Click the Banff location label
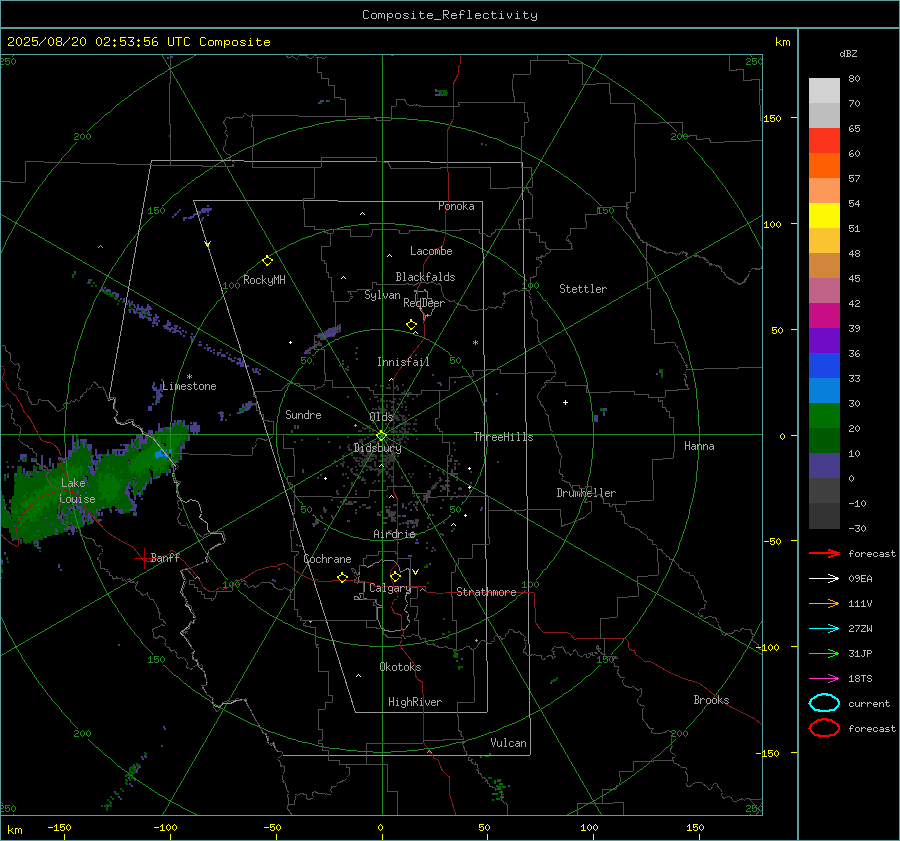The height and width of the screenshot is (841, 900). [165, 557]
